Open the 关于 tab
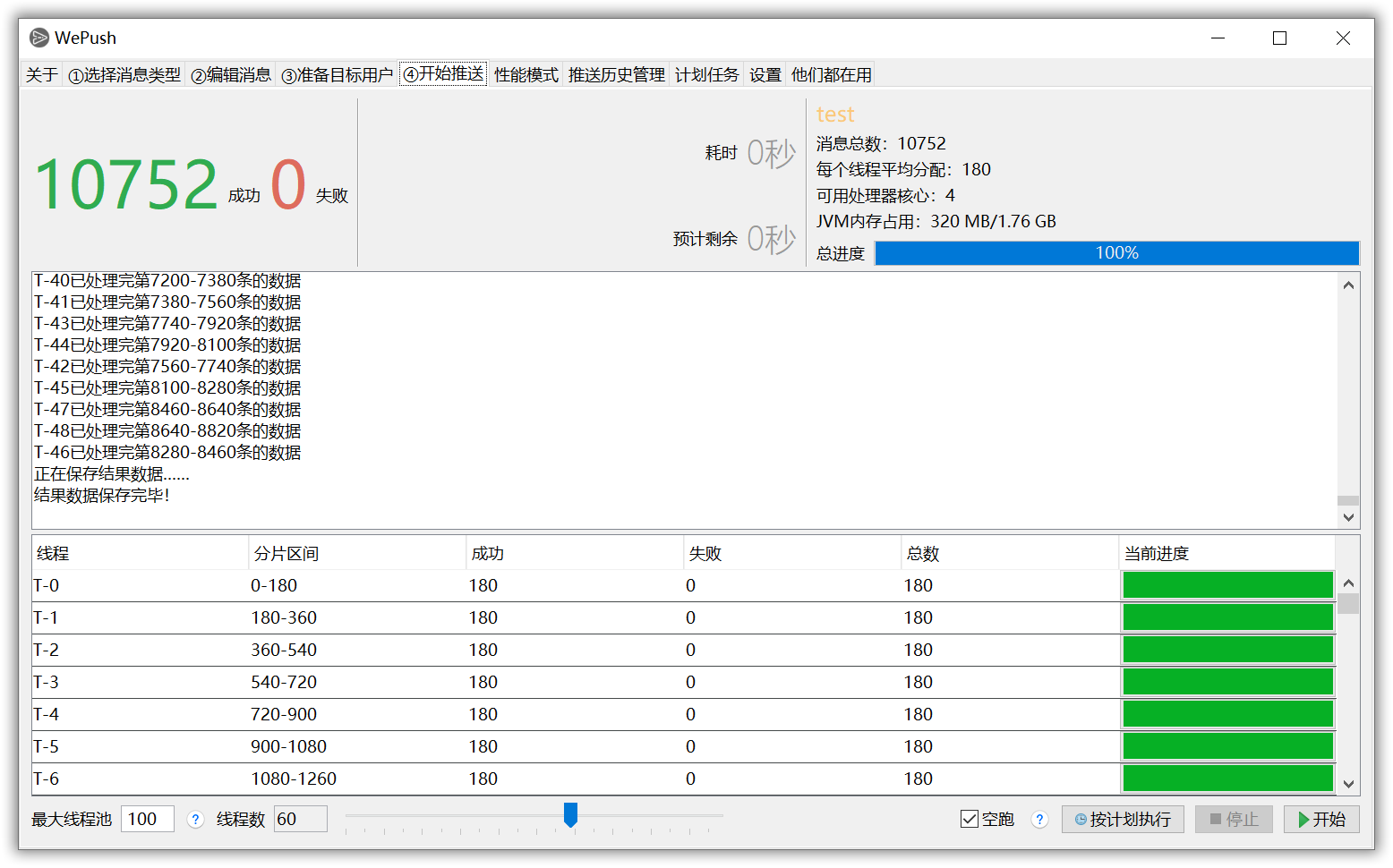 [x=41, y=75]
